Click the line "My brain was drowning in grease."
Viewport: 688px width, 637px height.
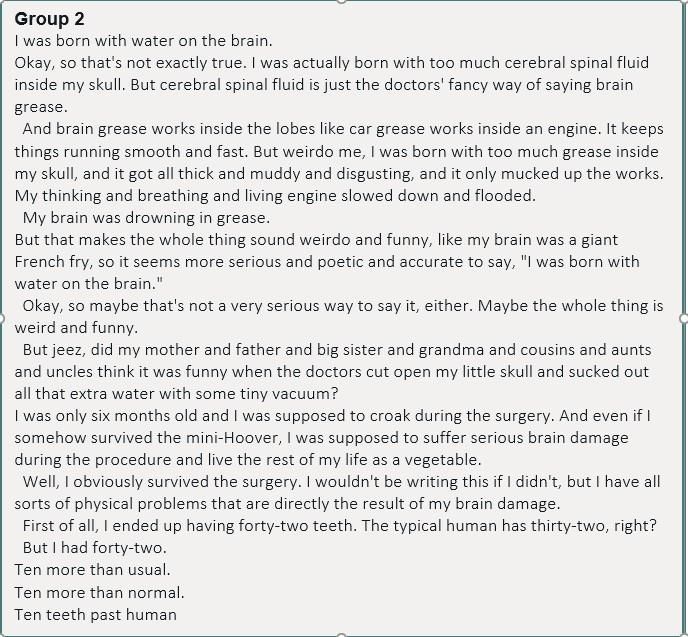[146, 218]
